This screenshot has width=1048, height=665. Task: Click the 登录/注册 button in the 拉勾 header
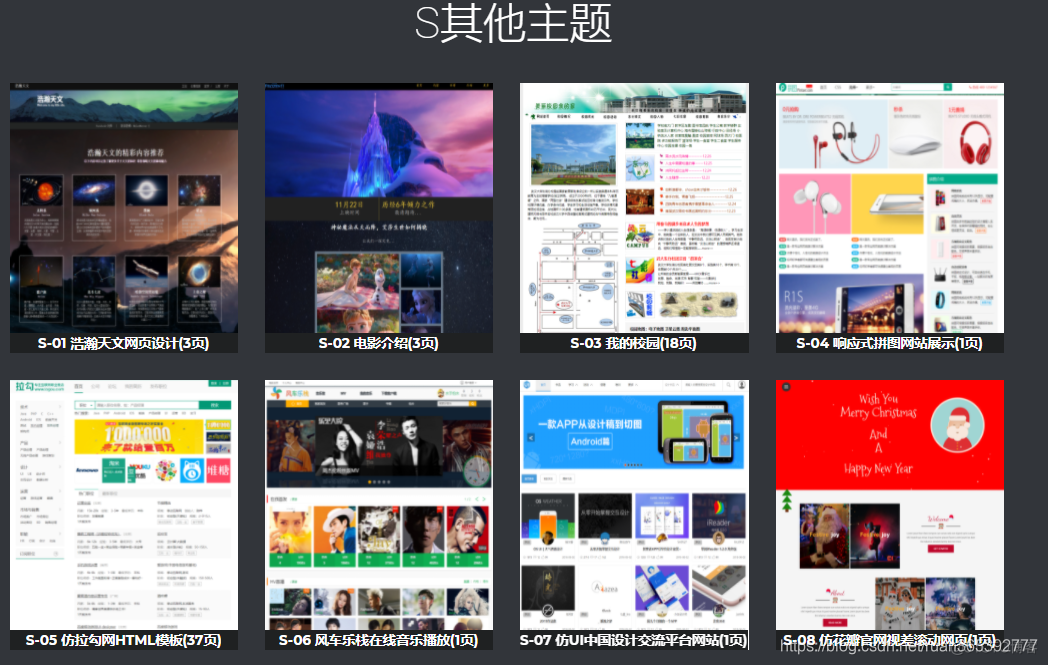tap(220, 384)
